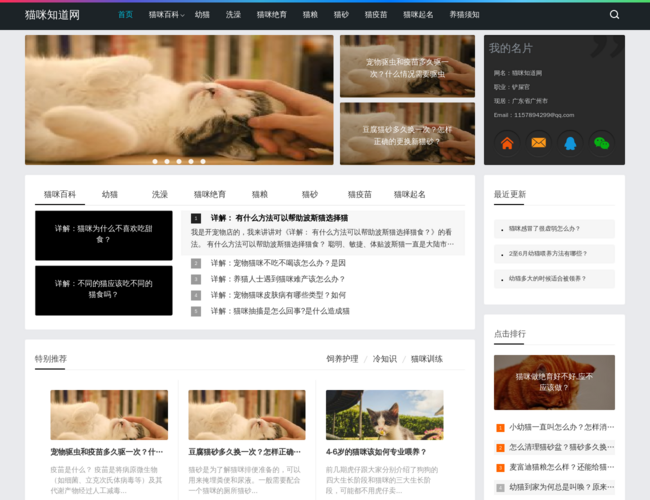Click number 4 badge in article list
This screenshot has width=650, height=500.
pos(196,295)
